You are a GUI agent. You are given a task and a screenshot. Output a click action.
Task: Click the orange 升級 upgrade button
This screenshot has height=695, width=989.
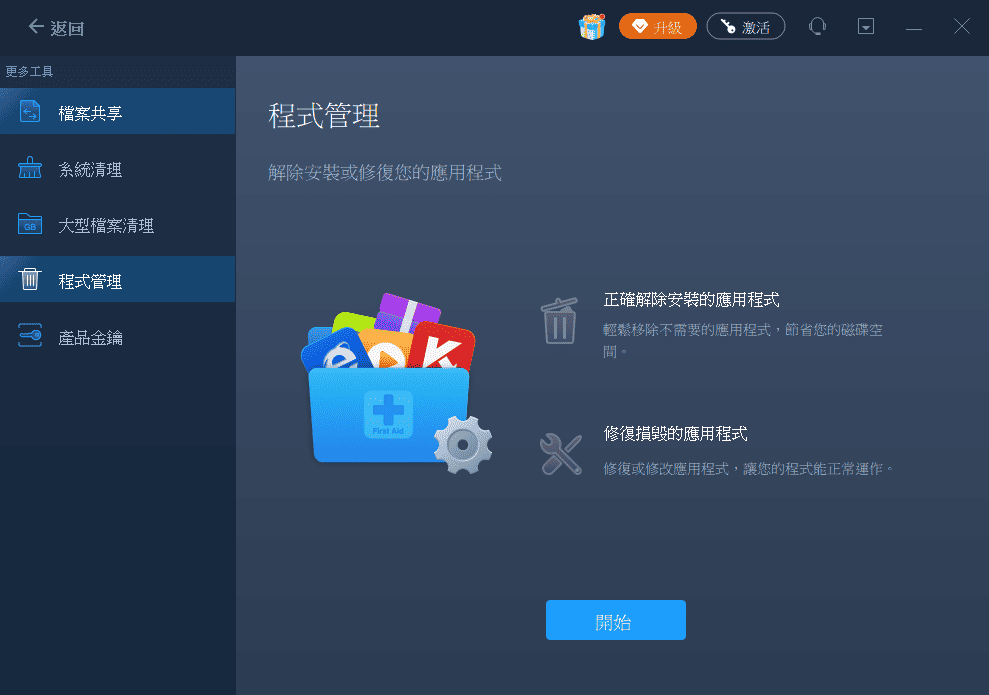coord(657,26)
